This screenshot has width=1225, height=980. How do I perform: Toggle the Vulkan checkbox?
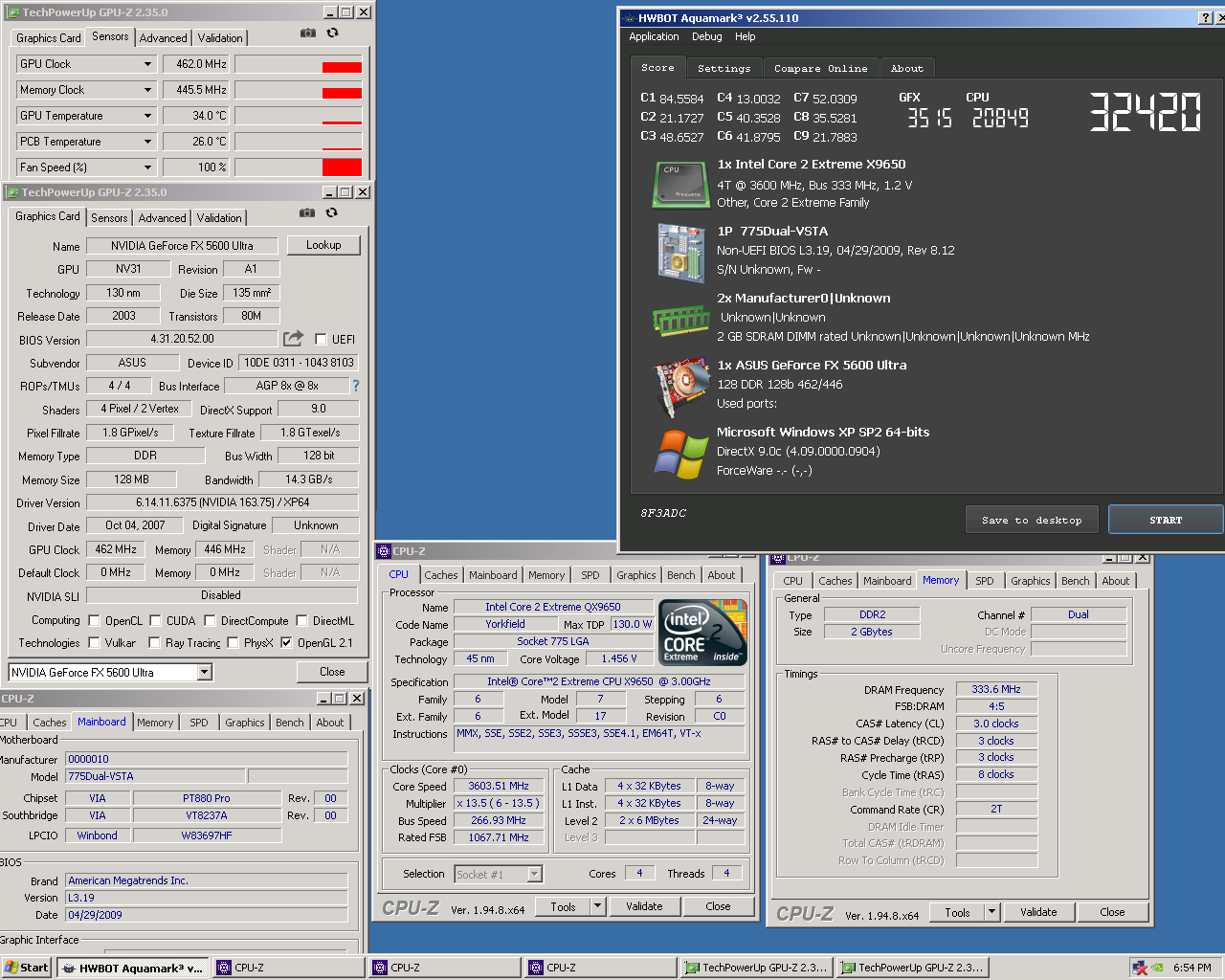[94, 642]
